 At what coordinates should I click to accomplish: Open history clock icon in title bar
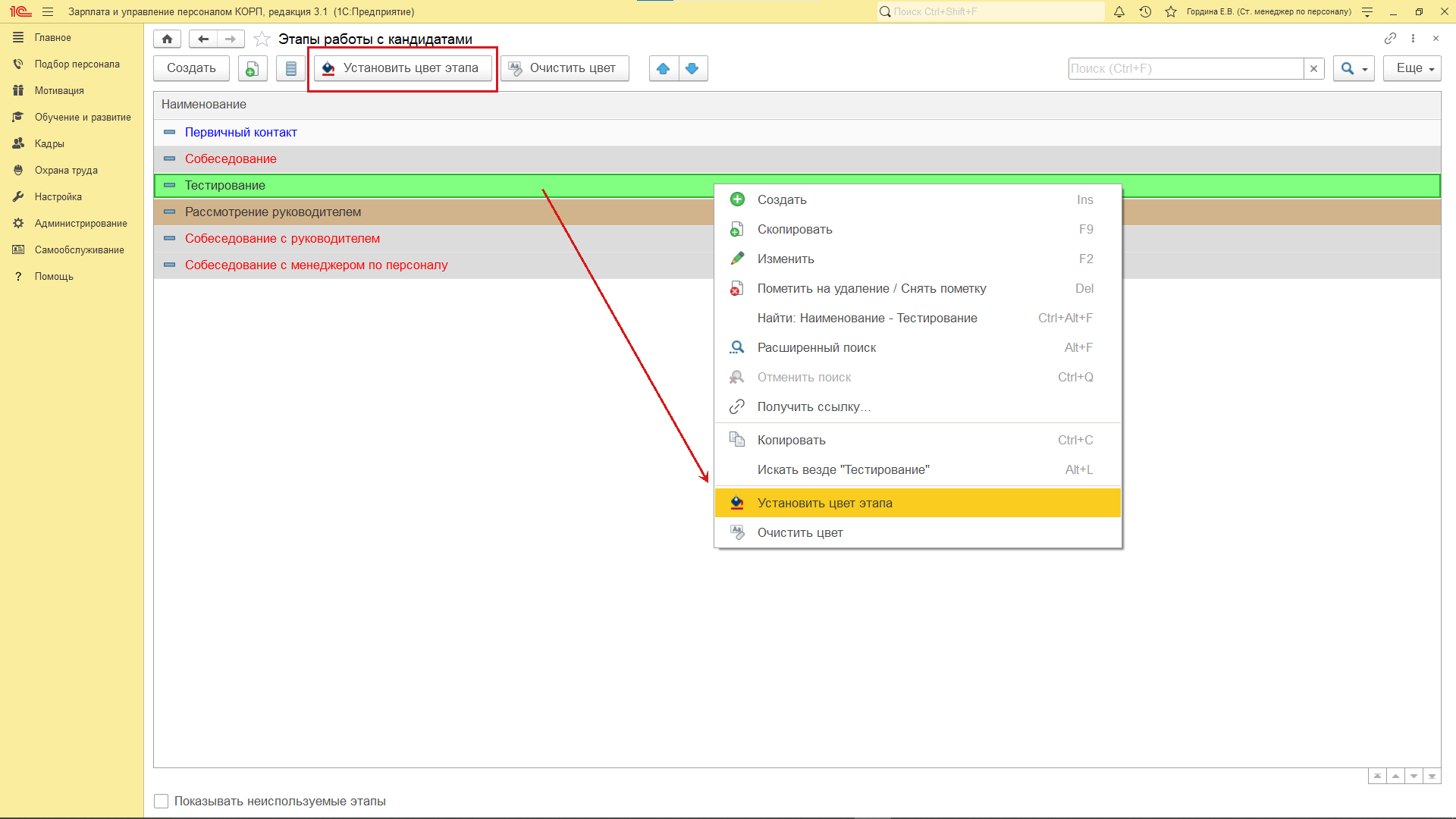click(x=1145, y=11)
